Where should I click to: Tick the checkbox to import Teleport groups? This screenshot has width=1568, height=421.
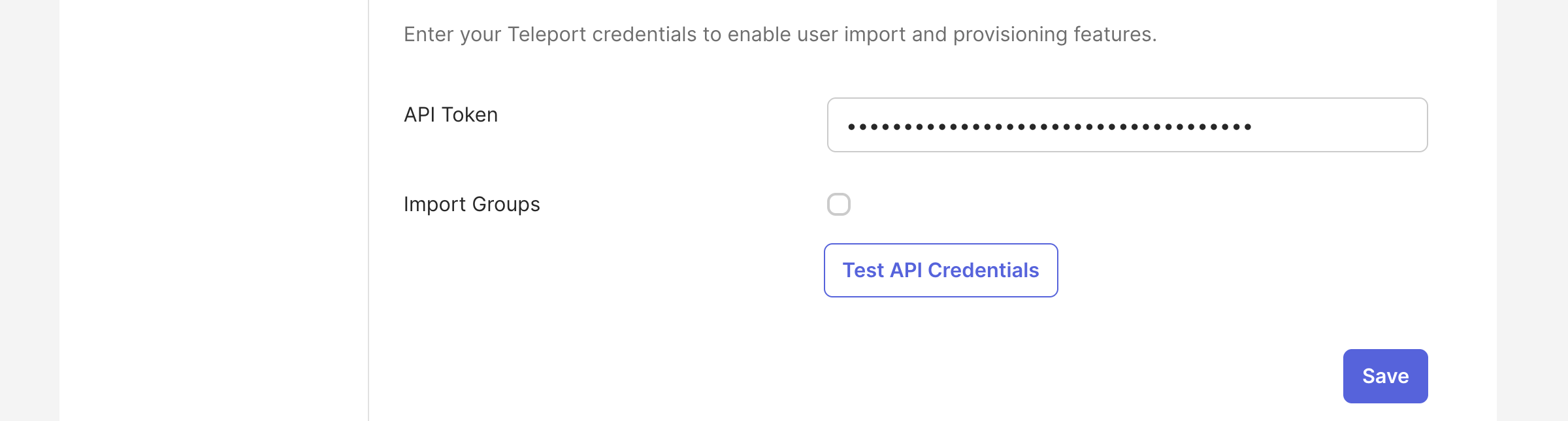tap(839, 205)
